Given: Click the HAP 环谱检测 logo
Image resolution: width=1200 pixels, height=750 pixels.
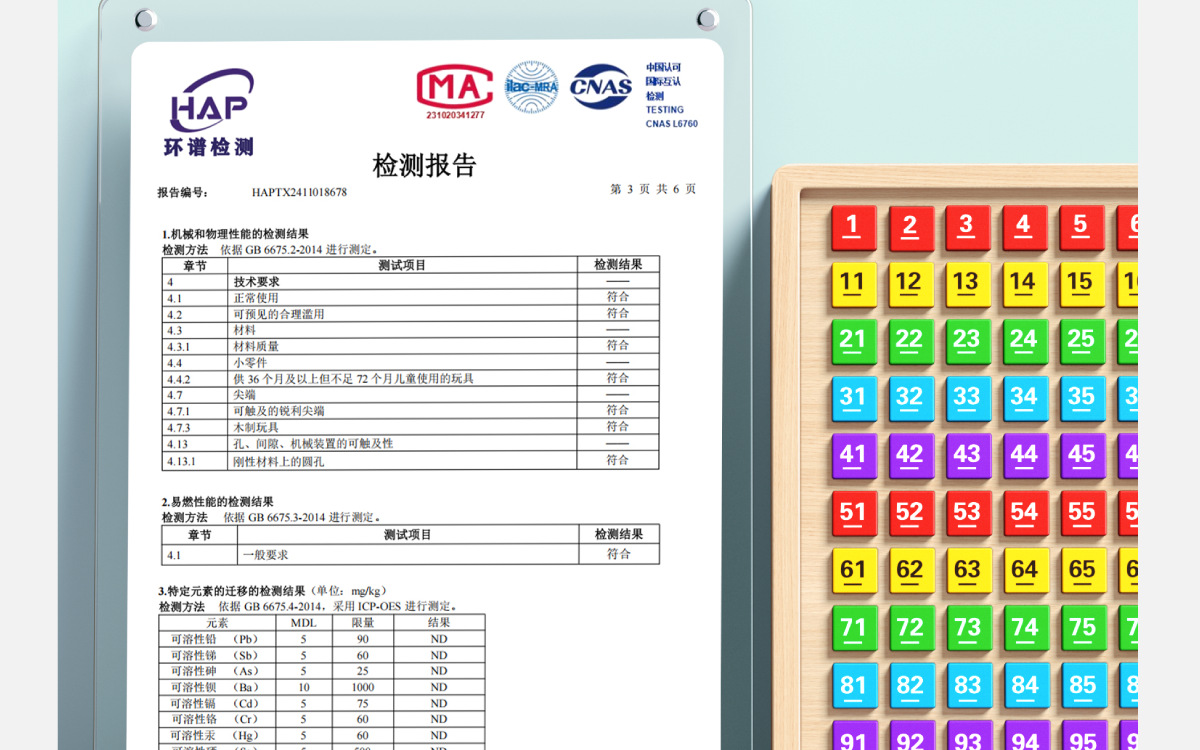Looking at the screenshot, I should [210, 112].
